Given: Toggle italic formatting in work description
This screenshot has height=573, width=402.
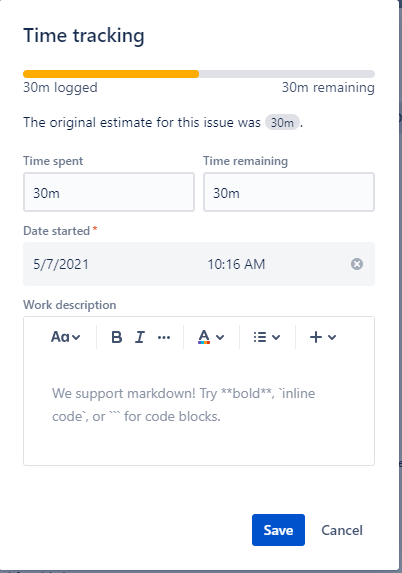Looking at the screenshot, I should pyautogui.click(x=140, y=337).
